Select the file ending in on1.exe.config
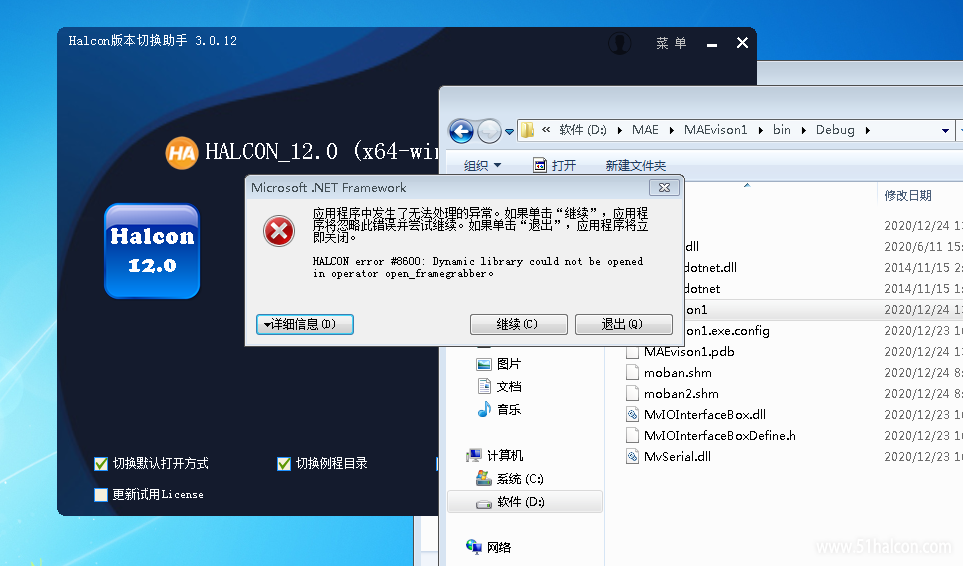This screenshot has height=566, width=963. point(727,331)
